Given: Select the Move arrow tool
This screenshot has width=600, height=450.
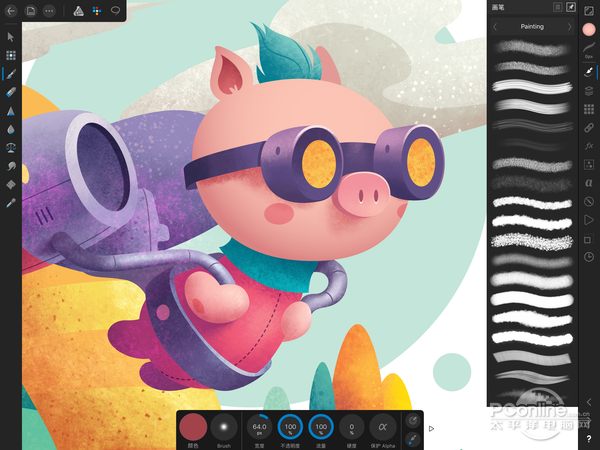Looking at the screenshot, I should tap(11, 37).
